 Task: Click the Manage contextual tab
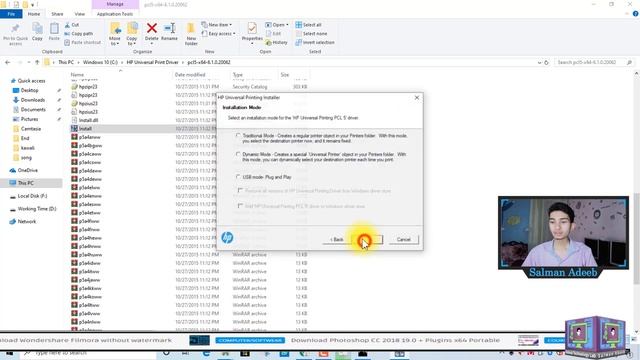(115, 4)
